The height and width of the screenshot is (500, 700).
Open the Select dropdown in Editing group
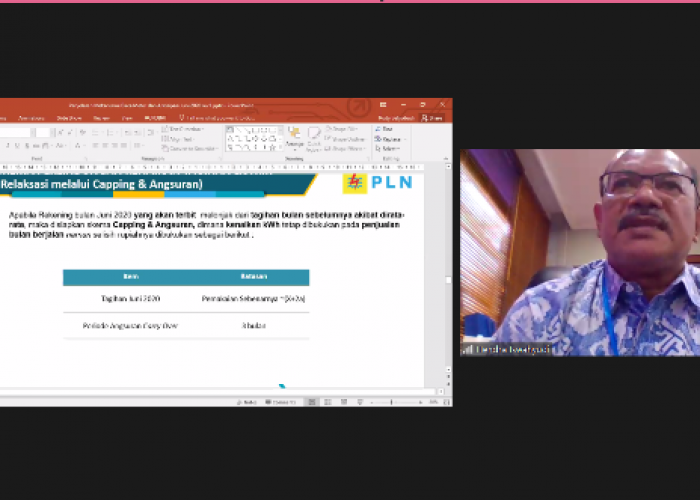pyautogui.click(x=385, y=148)
